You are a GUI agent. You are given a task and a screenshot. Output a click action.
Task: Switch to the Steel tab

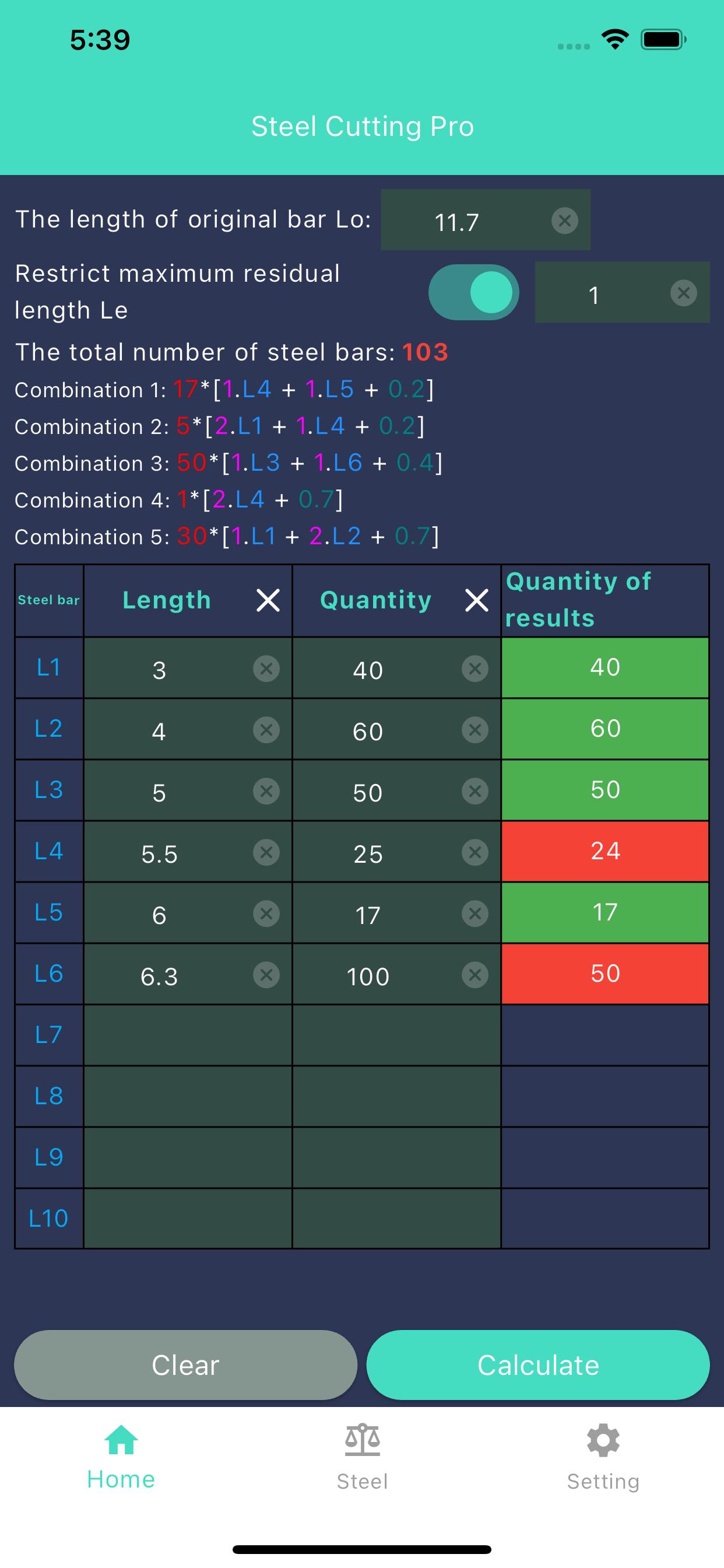(362, 1457)
